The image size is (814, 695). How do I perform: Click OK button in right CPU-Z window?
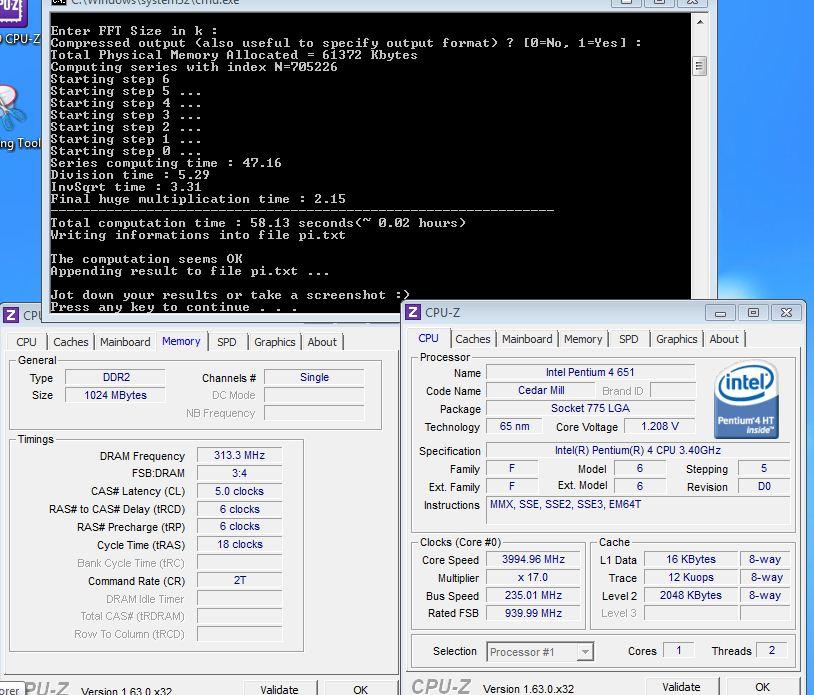coord(762,687)
